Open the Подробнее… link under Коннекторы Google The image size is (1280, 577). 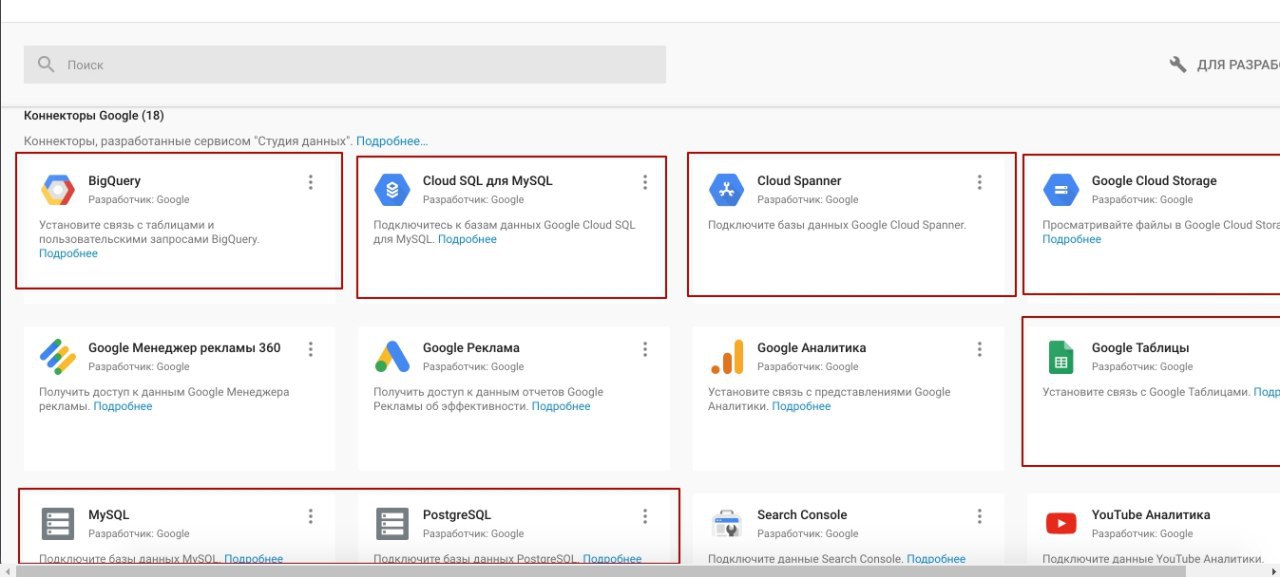pyautogui.click(x=392, y=141)
